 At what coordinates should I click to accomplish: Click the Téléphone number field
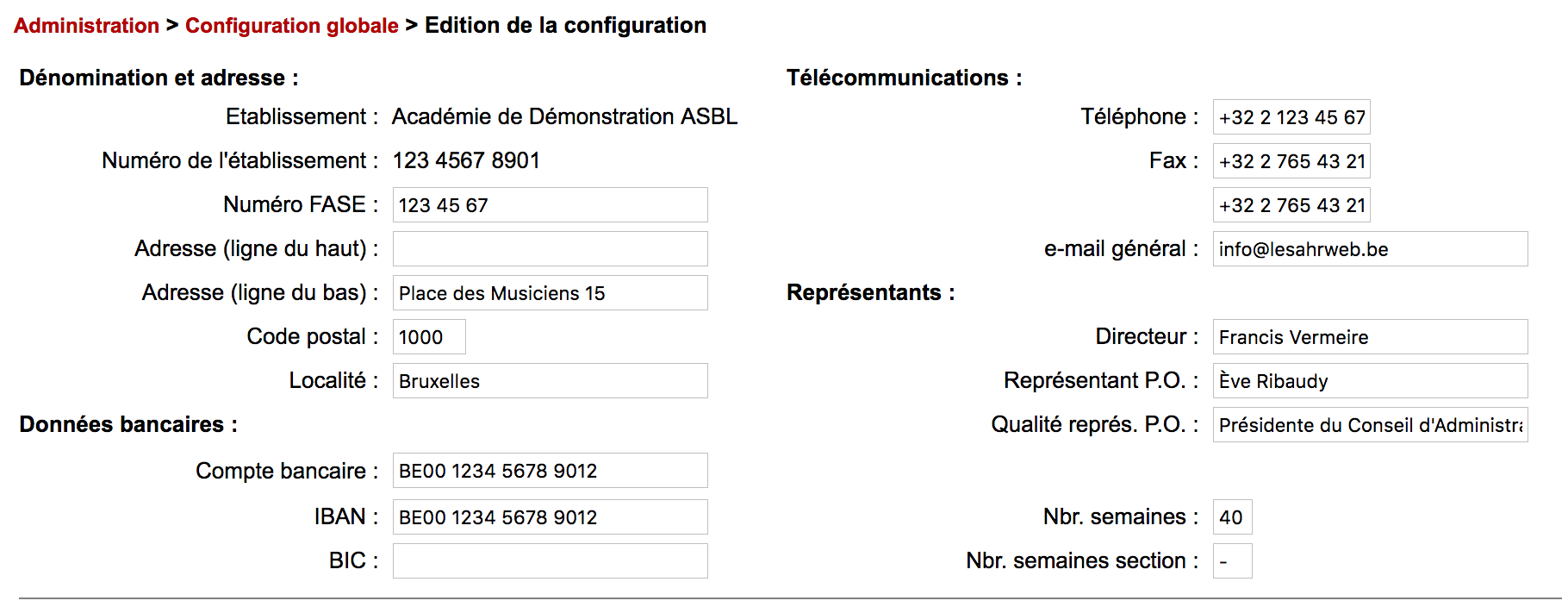pos(1291,117)
